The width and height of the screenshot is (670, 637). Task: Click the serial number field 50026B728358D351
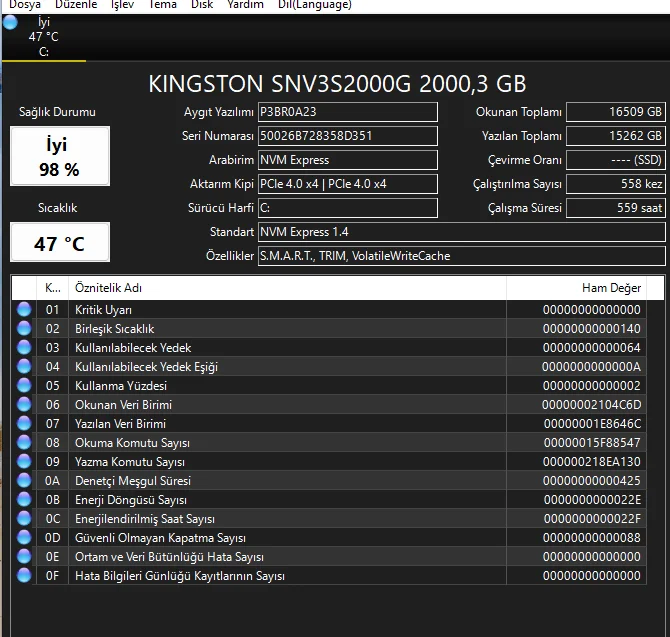[x=348, y=136]
